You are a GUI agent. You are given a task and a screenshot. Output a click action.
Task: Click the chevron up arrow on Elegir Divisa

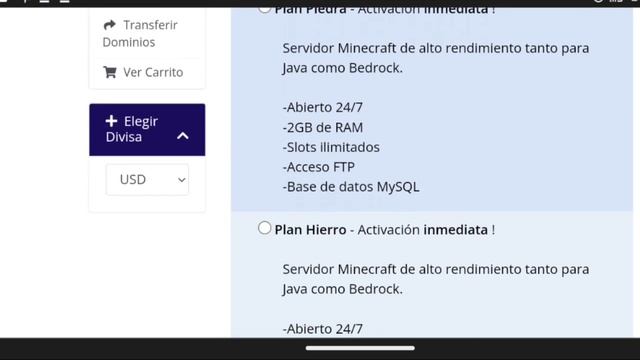182,136
